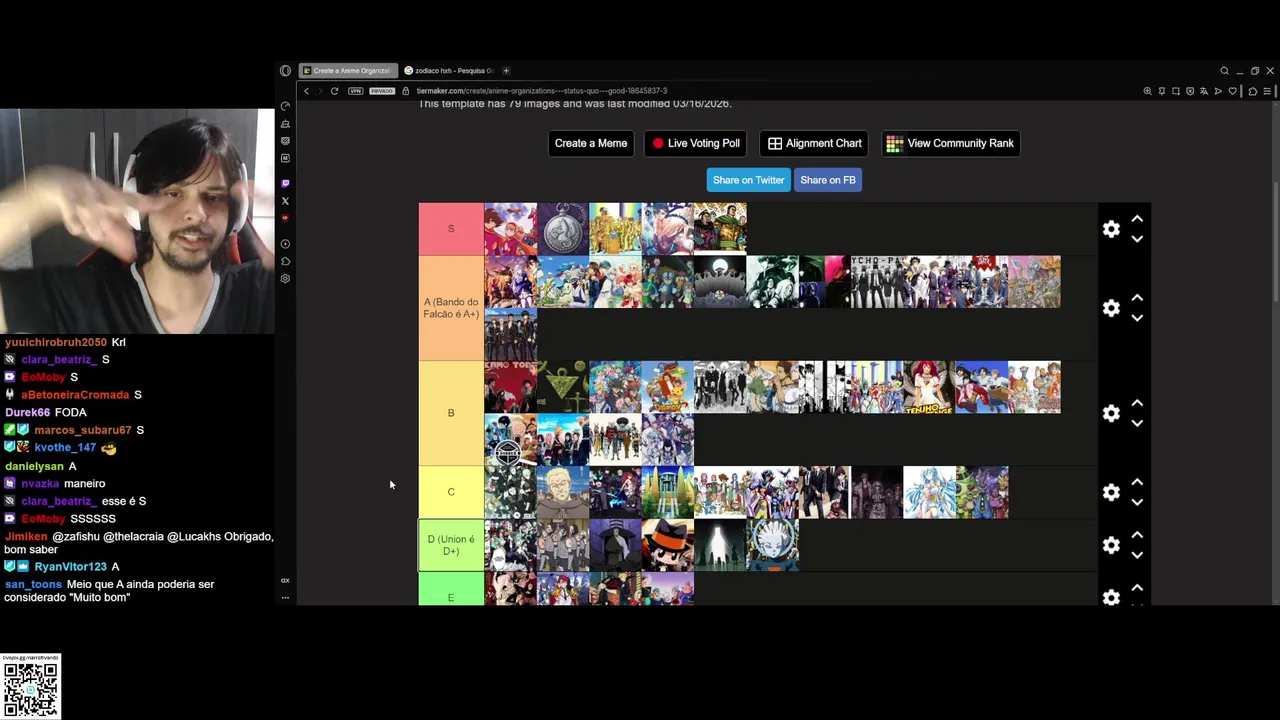Image resolution: width=1280 pixels, height=720 pixels.
Task: Switch to the zodiaco hxh Pesquisa tab
Action: (449, 71)
